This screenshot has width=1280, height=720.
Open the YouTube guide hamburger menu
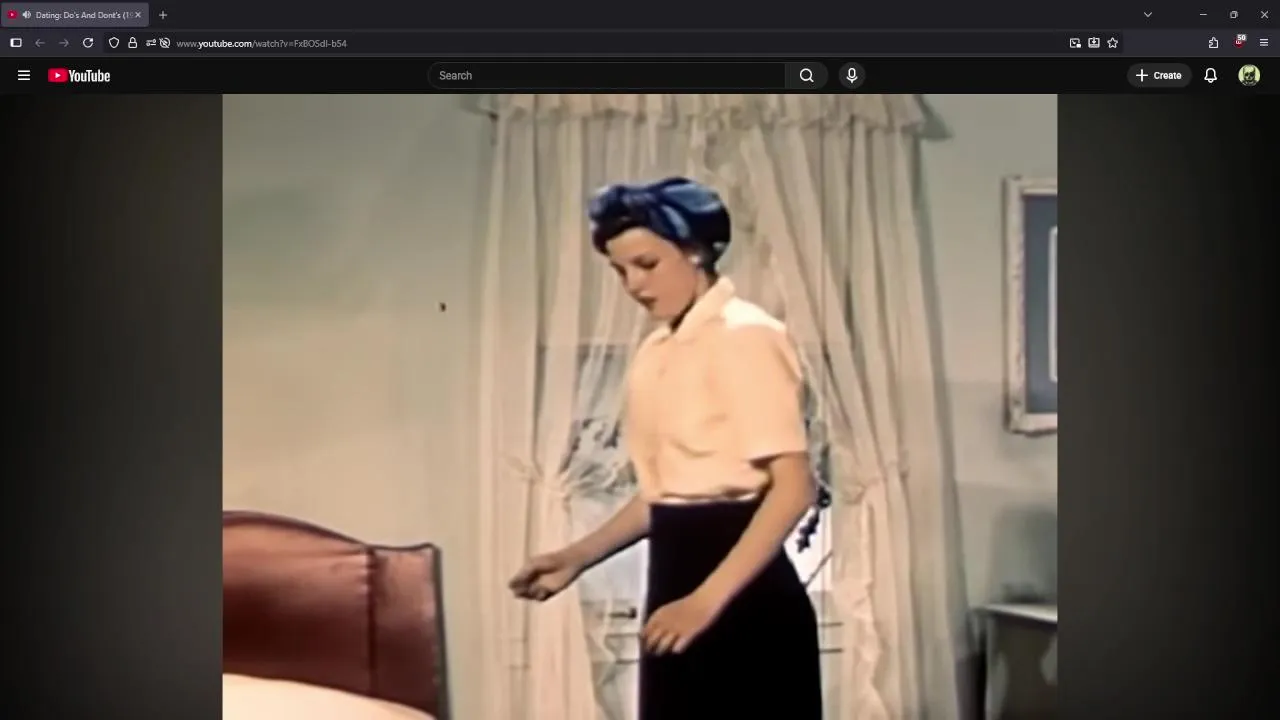click(x=24, y=75)
